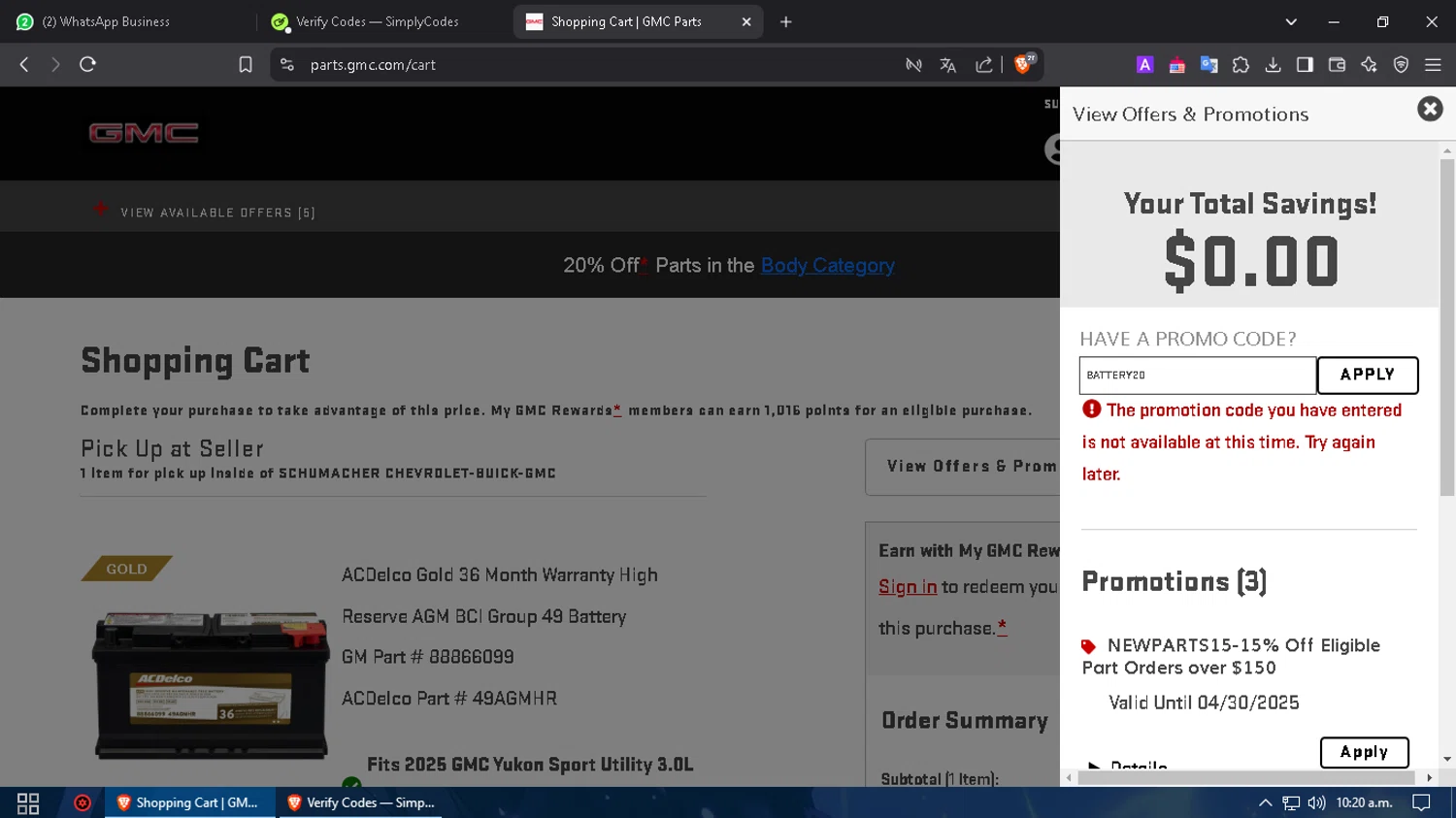Image resolution: width=1456 pixels, height=818 pixels.
Task: Show hidden system tray icons
Action: click(x=1265, y=802)
